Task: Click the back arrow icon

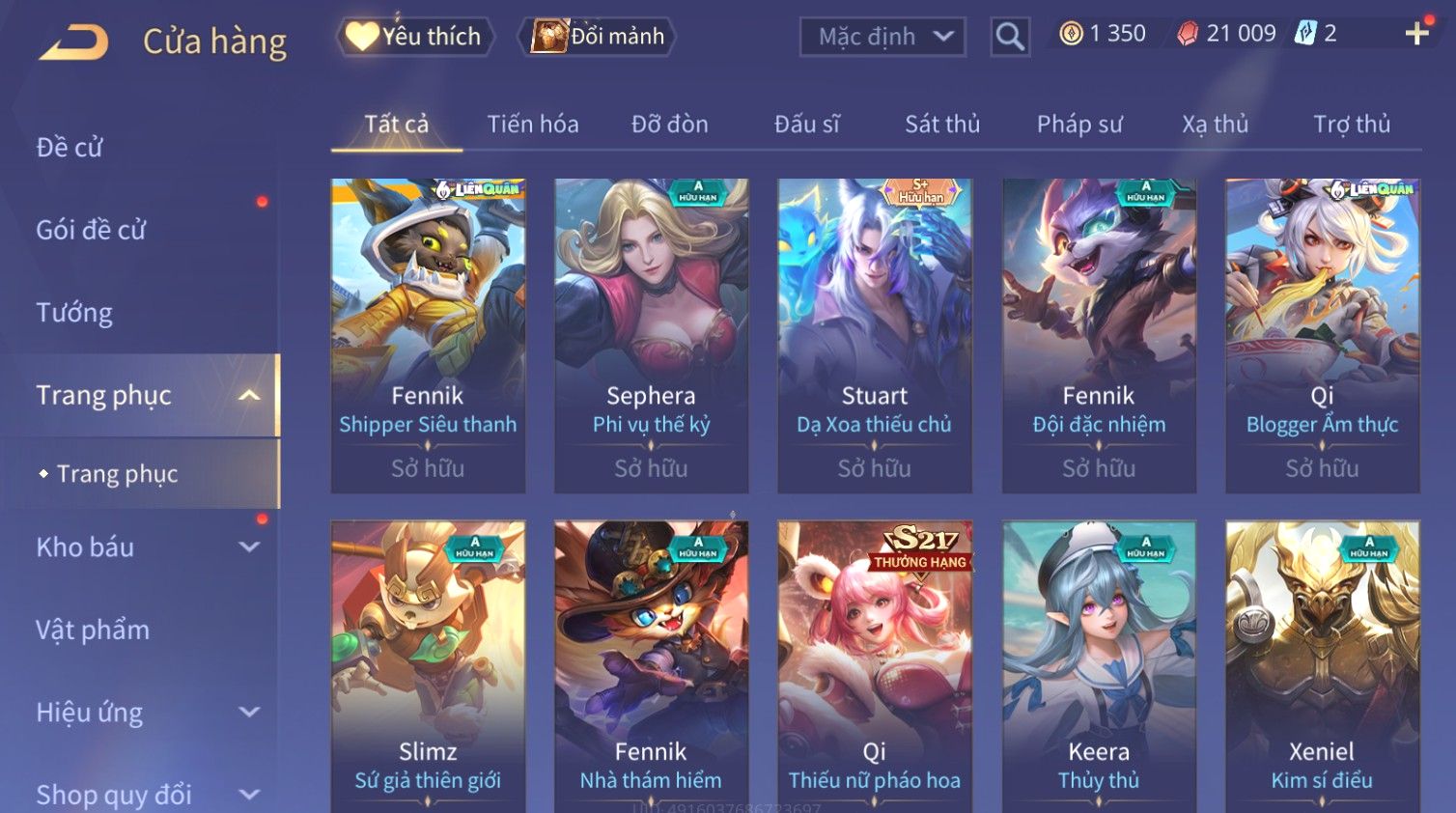Action: (x=73, y=42)
